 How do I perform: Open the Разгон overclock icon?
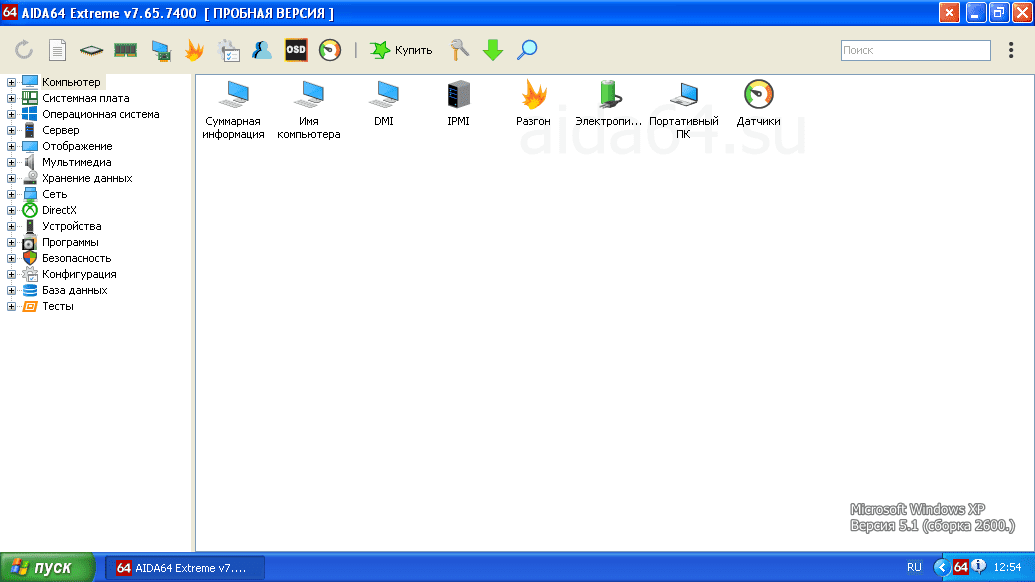533,104
